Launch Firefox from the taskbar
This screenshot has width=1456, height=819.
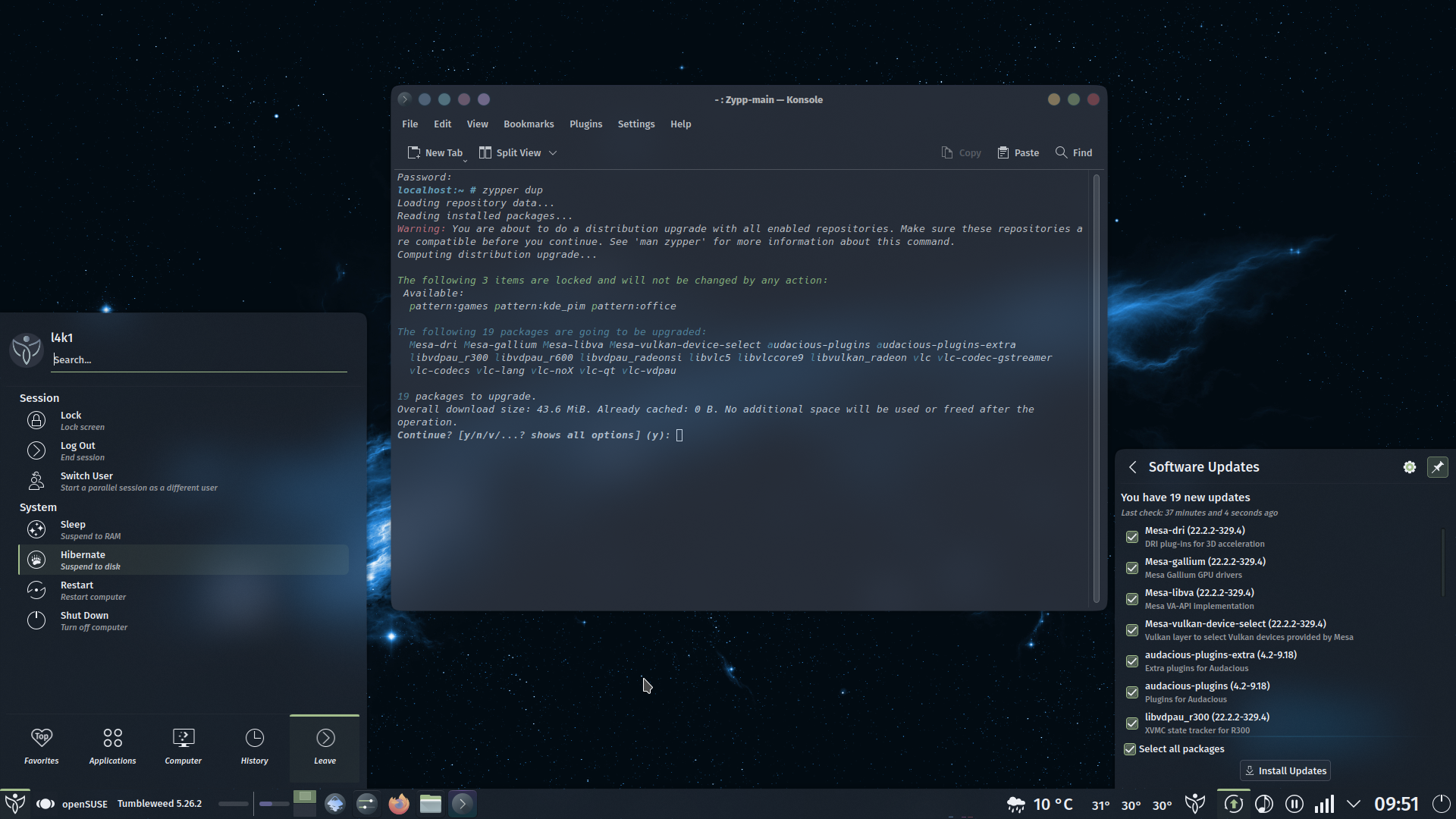[x=399, y=804]
